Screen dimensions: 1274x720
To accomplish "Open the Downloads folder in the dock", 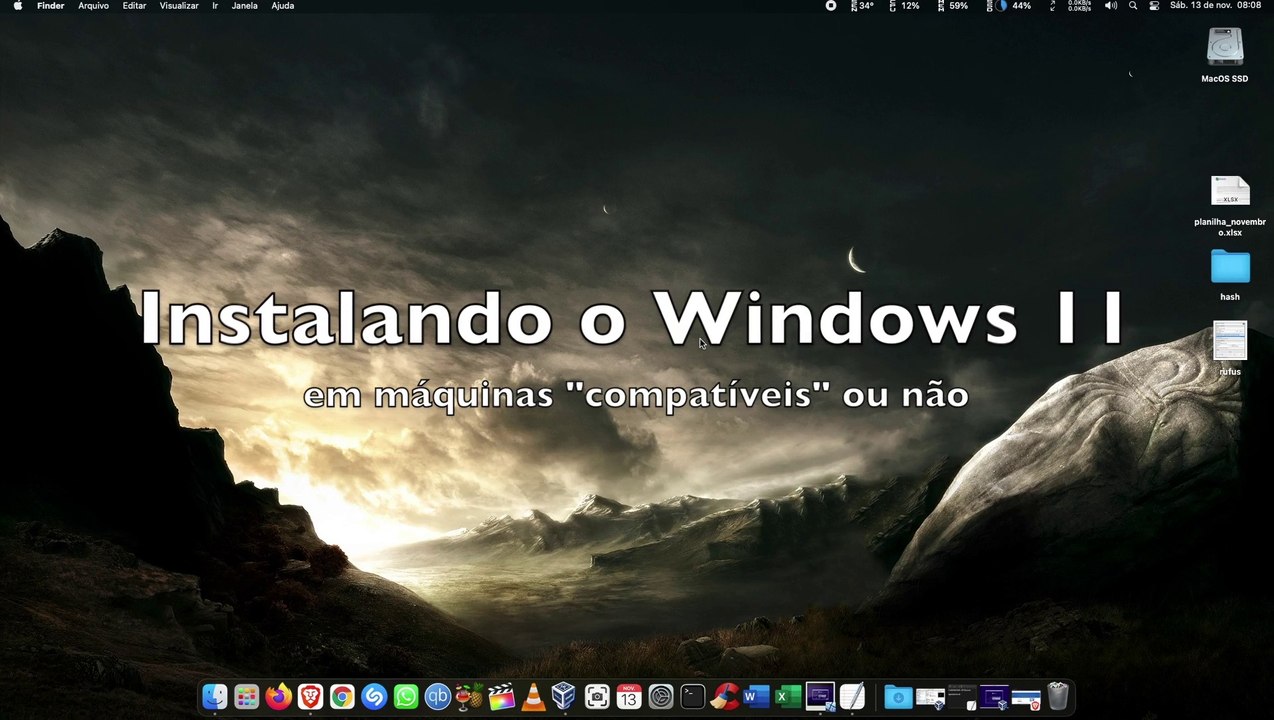I will (898, 696).
